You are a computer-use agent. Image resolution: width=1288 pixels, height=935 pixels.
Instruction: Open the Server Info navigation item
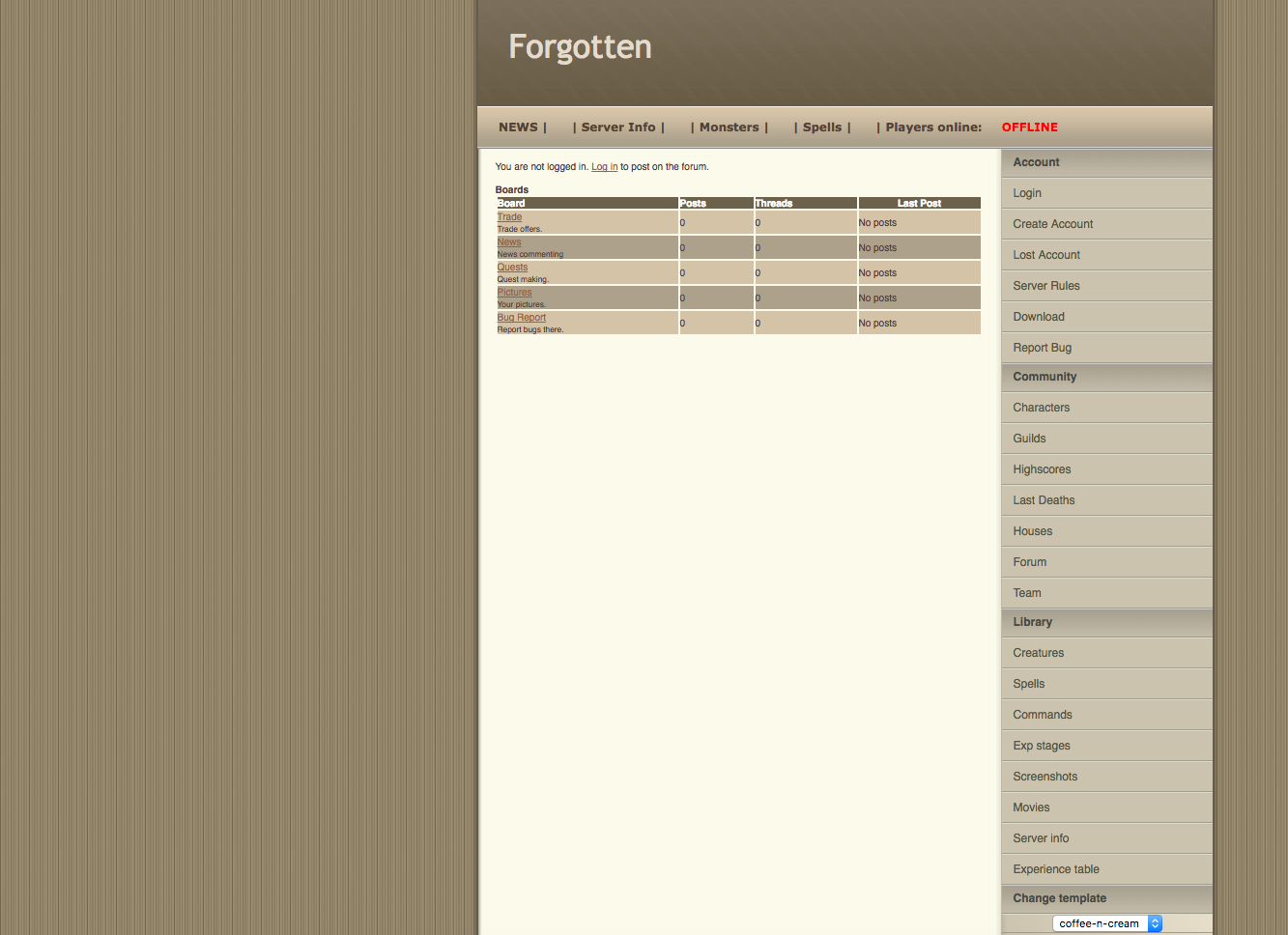(x=619, y=127)
